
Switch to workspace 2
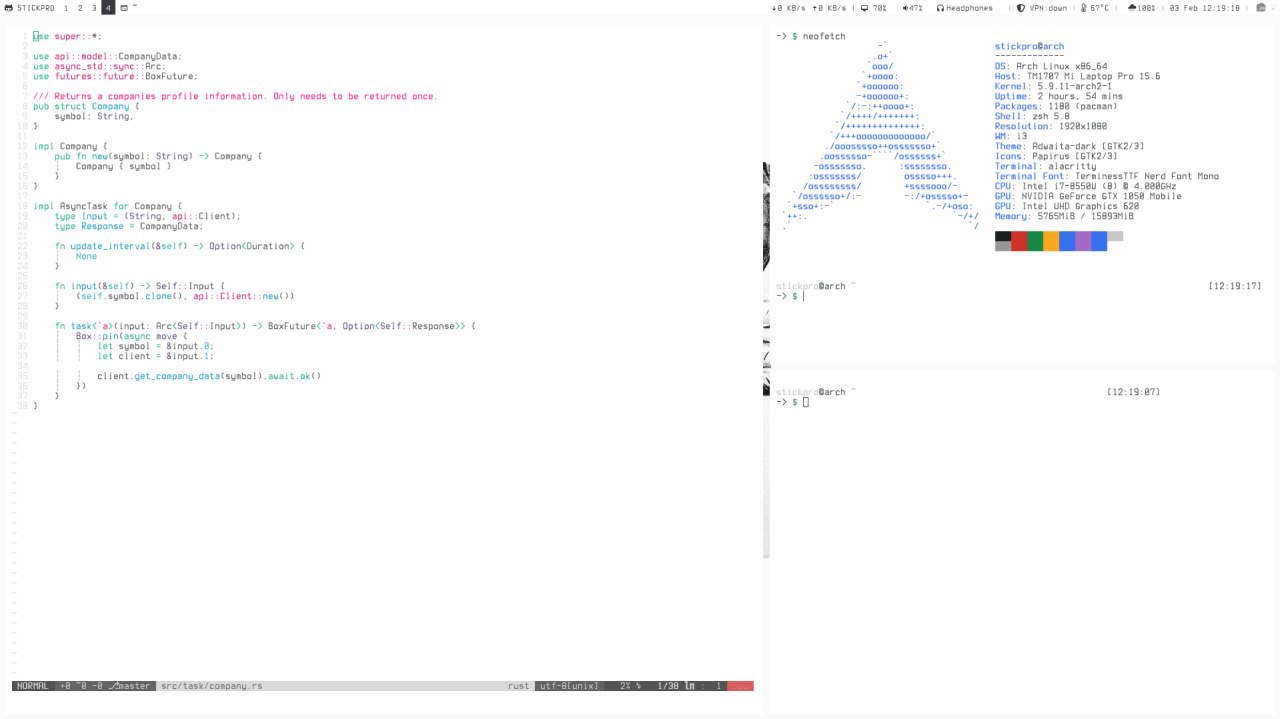[x=80, y=8]
